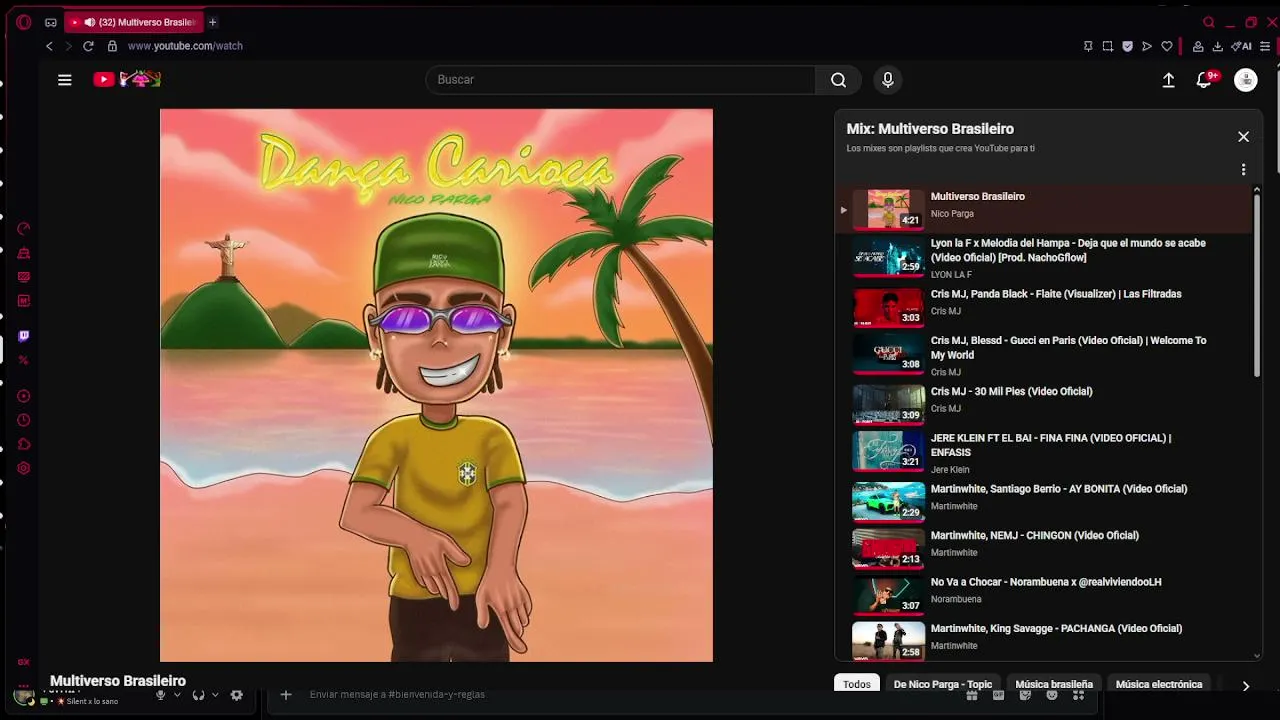The image size is (1280, 720).
Task: Click the Buscar search field
Action: click(620, 80)
